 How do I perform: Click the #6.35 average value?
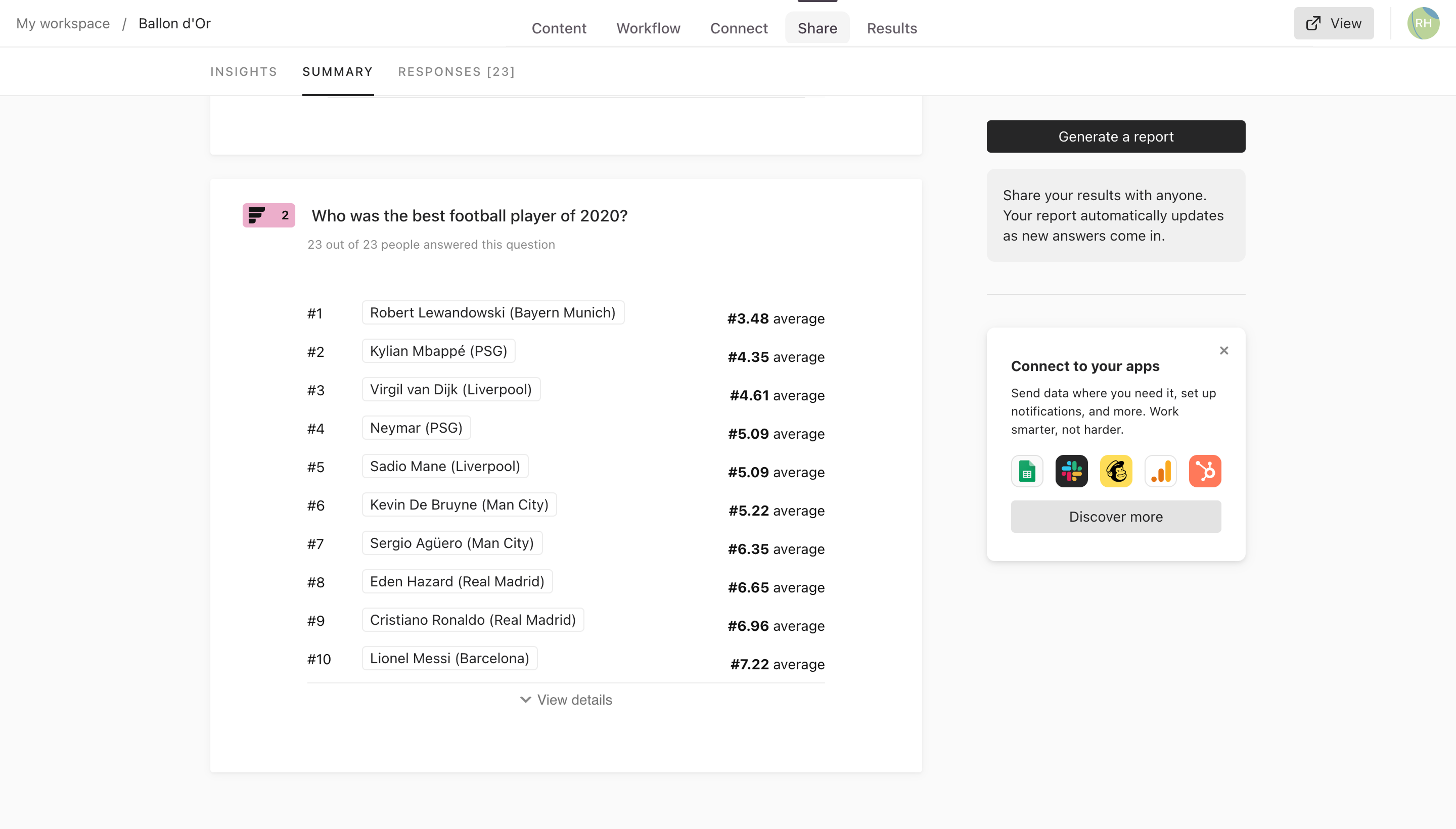[x=776, y=549]
